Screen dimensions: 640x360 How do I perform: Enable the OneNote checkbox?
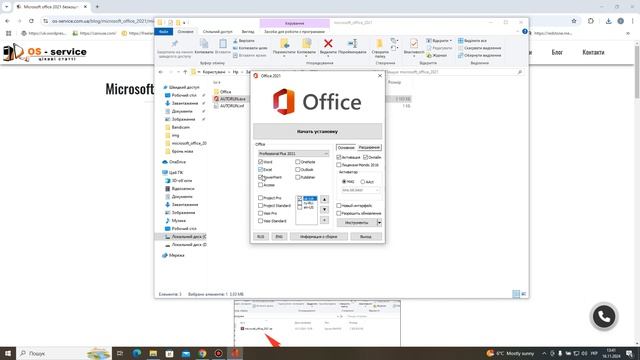coord(298,162)
